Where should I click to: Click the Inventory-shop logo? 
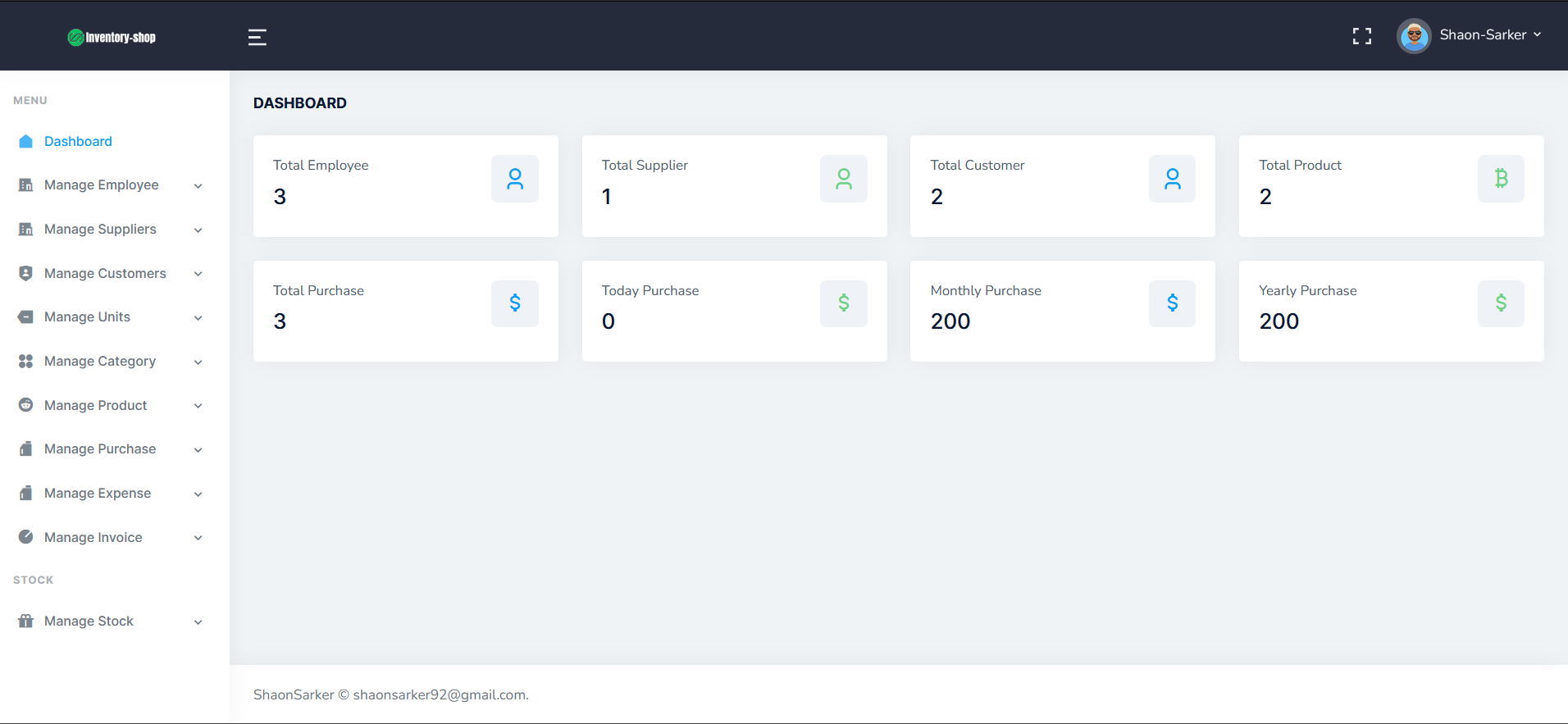112,37
